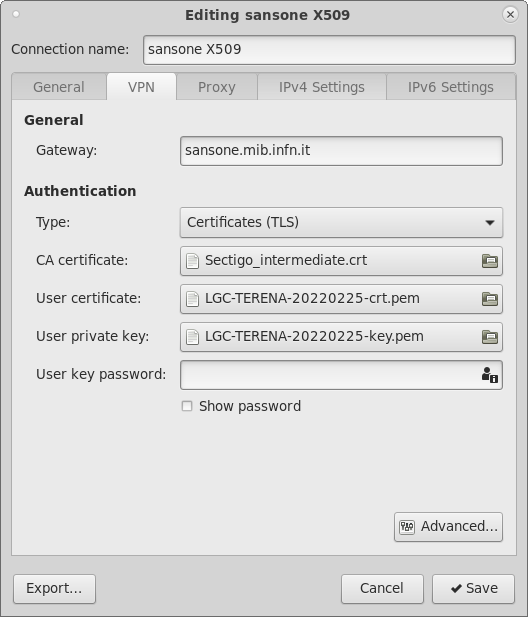528x617 pixels.
Task: Open file browser icon for CA certificate
Action: point(489,261)
